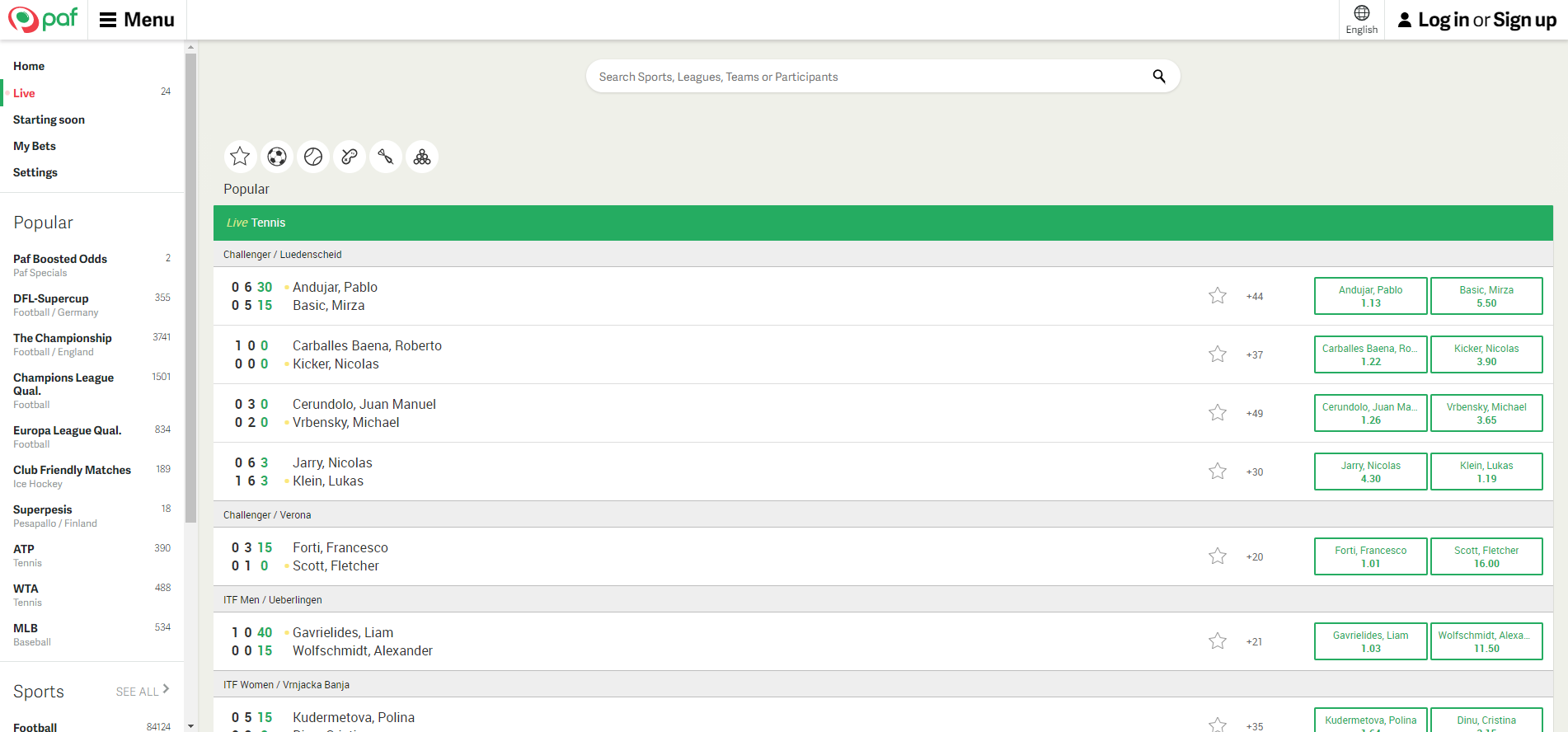
Task: Favorite the Andujar vs Basic match
Action: click(x=1218, y=296)
